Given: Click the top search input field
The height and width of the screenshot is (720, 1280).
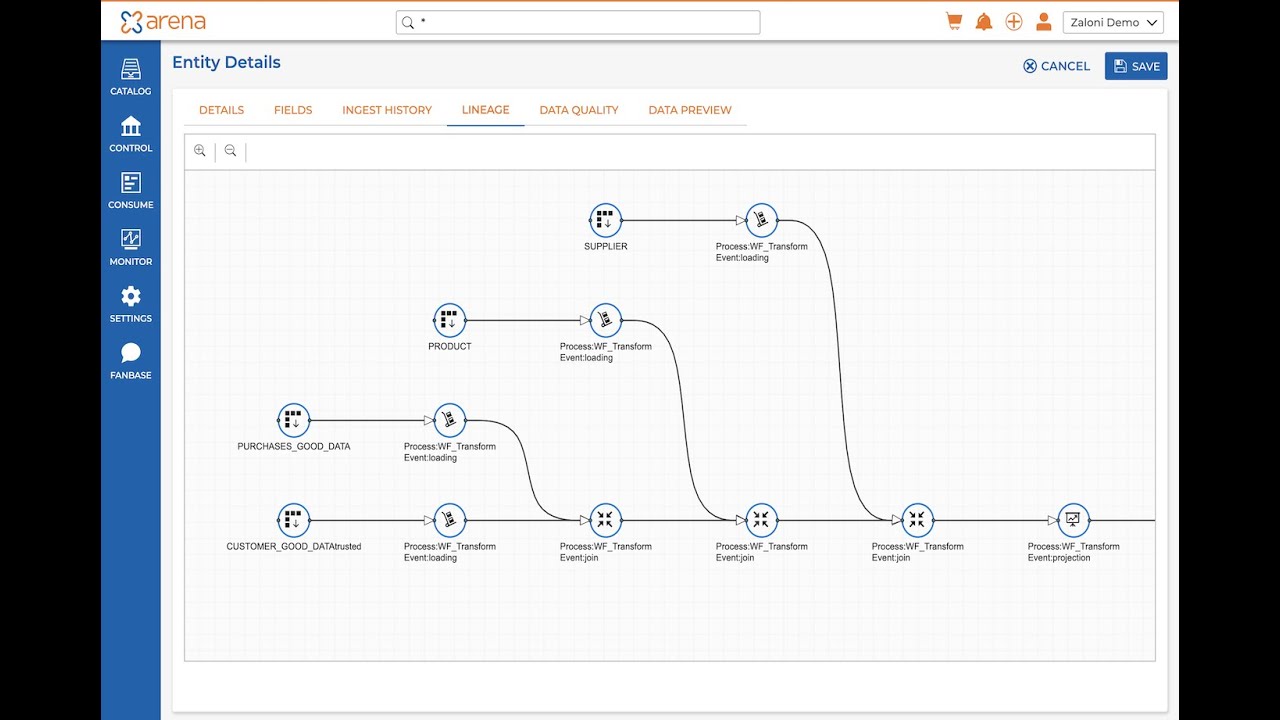Looking at the screenshot, I should tap(578, 22).
